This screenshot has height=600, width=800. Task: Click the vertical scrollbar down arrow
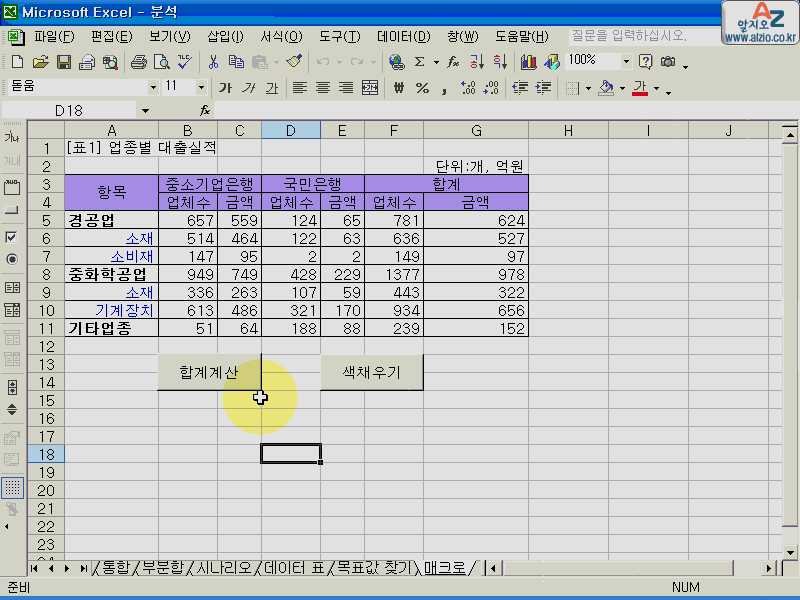(790, 553)
